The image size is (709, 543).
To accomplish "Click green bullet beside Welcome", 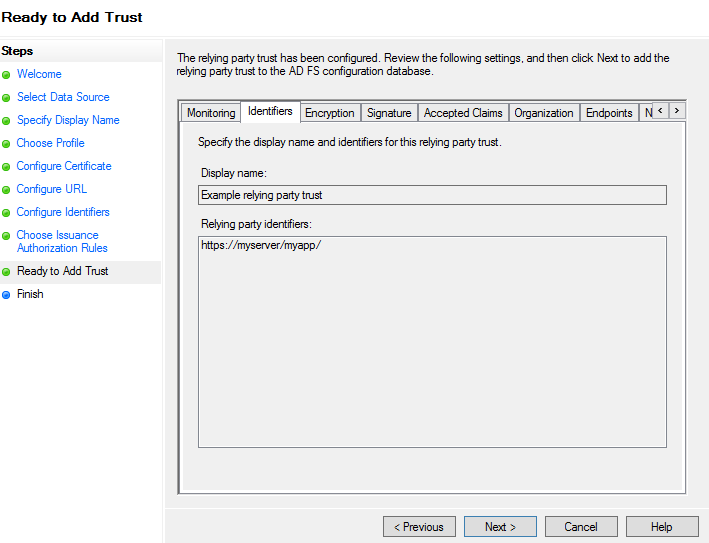I will coord(6,75).
